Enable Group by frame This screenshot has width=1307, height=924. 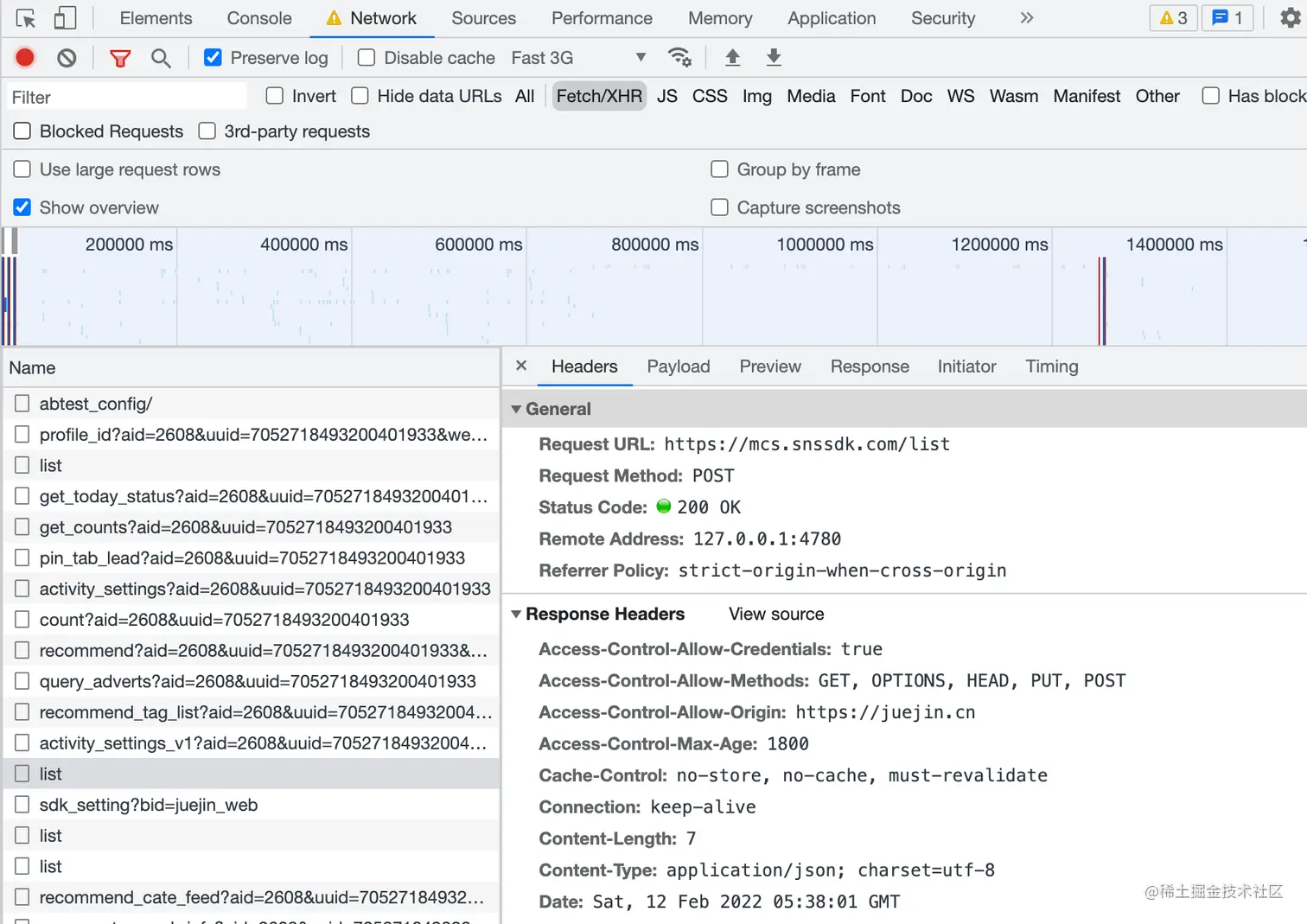coord(719,169)
